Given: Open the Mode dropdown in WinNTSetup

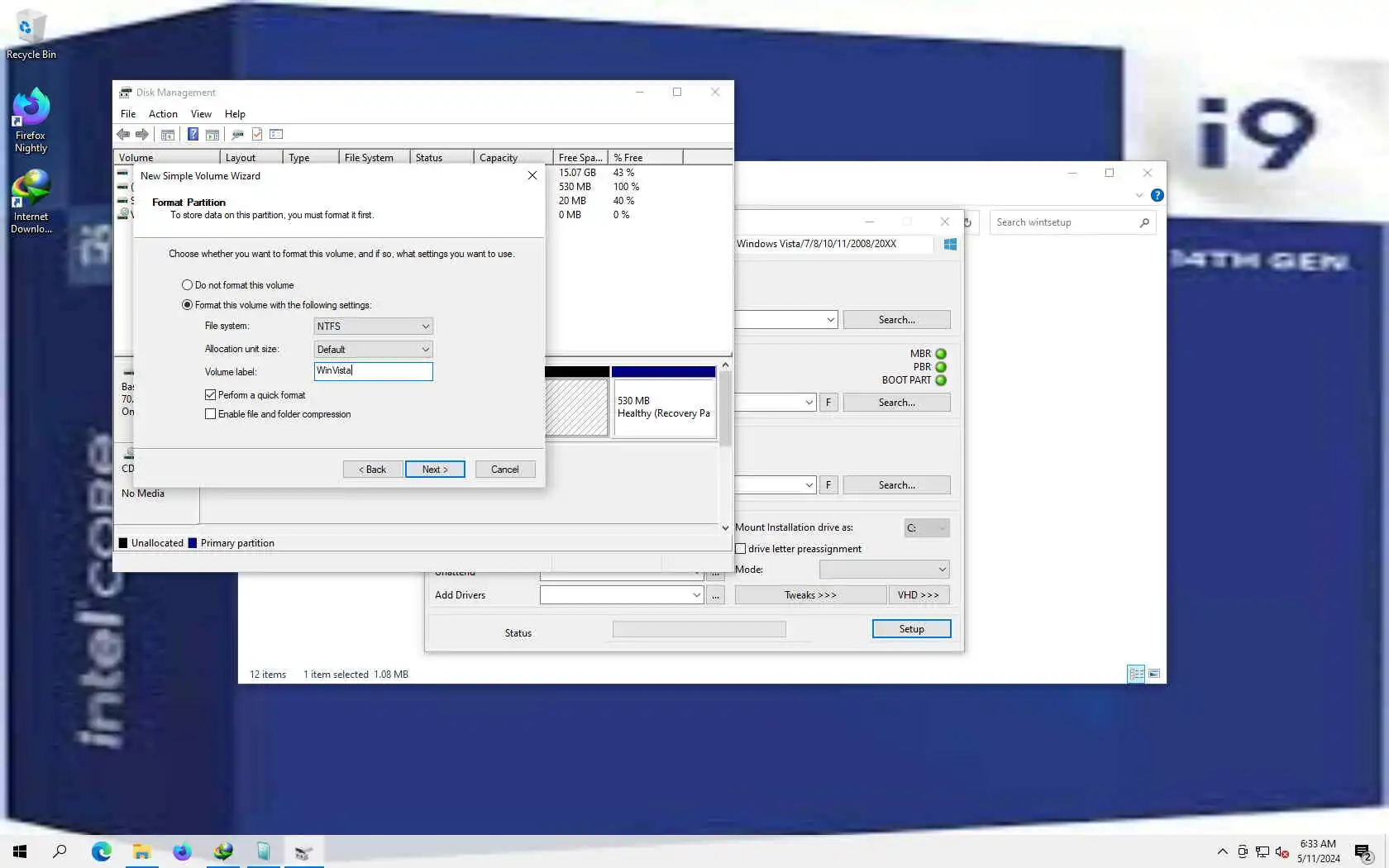Looking at the screenshot, I should 884,570.
